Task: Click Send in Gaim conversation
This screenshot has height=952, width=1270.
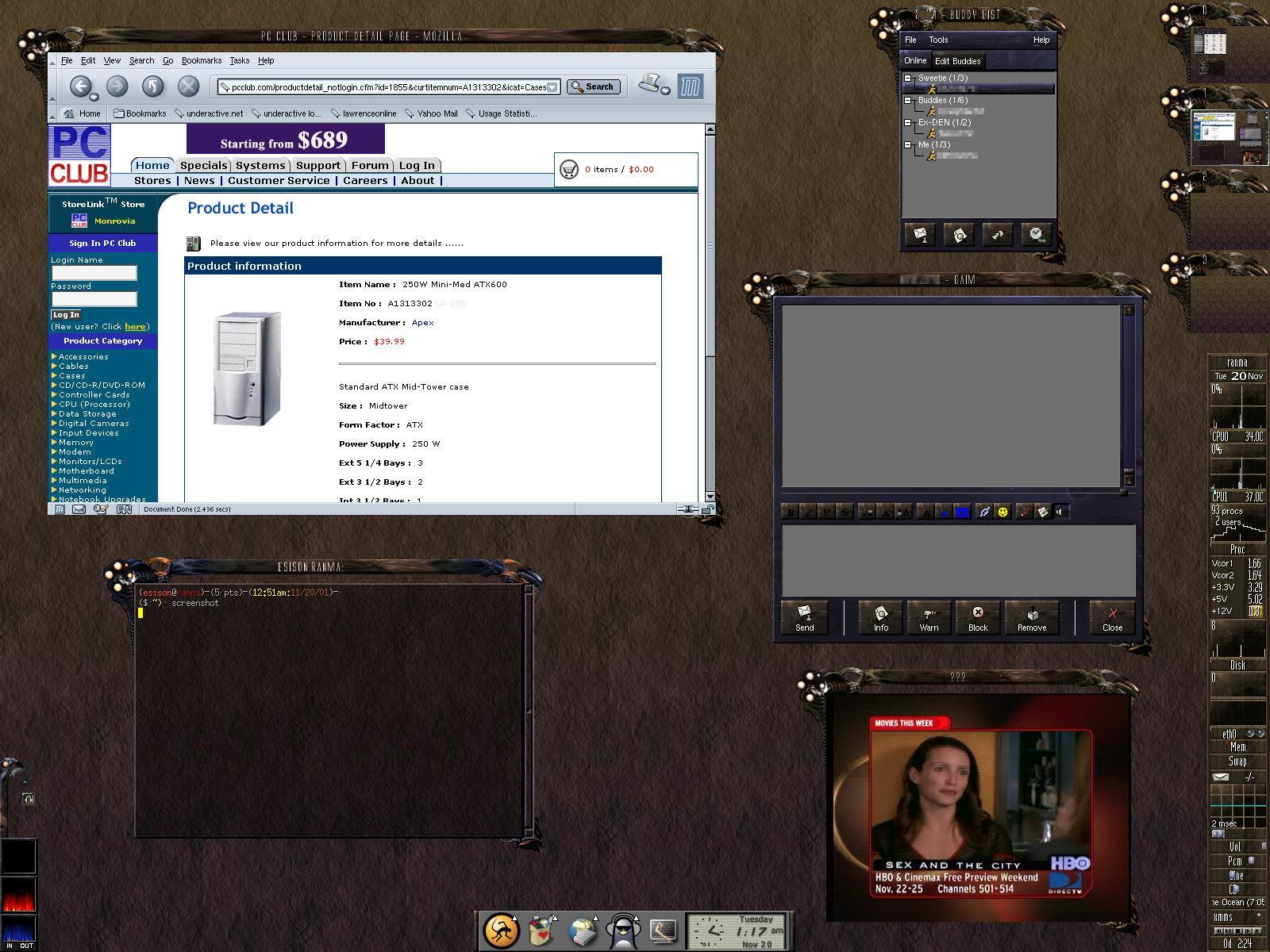Action: [x=804, y=616]
